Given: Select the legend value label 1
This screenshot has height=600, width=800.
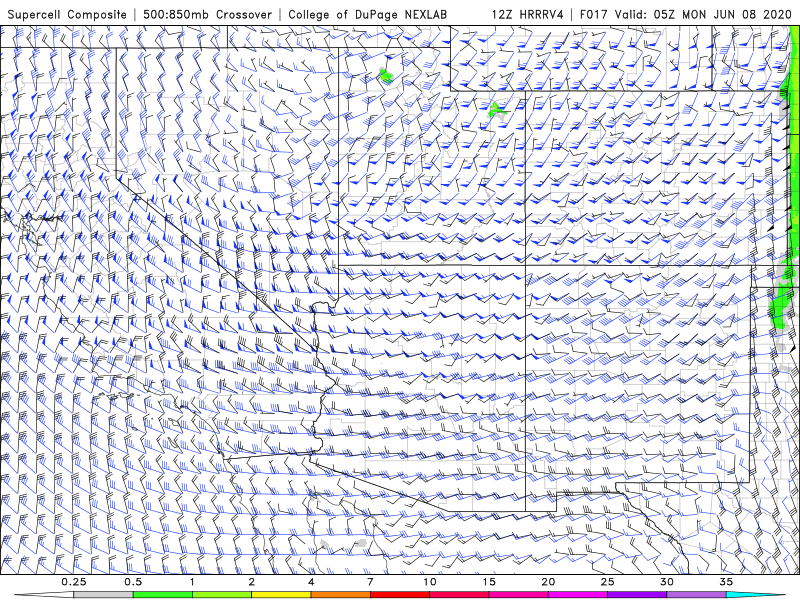Looking at the screenshot, I should [192, 582].
